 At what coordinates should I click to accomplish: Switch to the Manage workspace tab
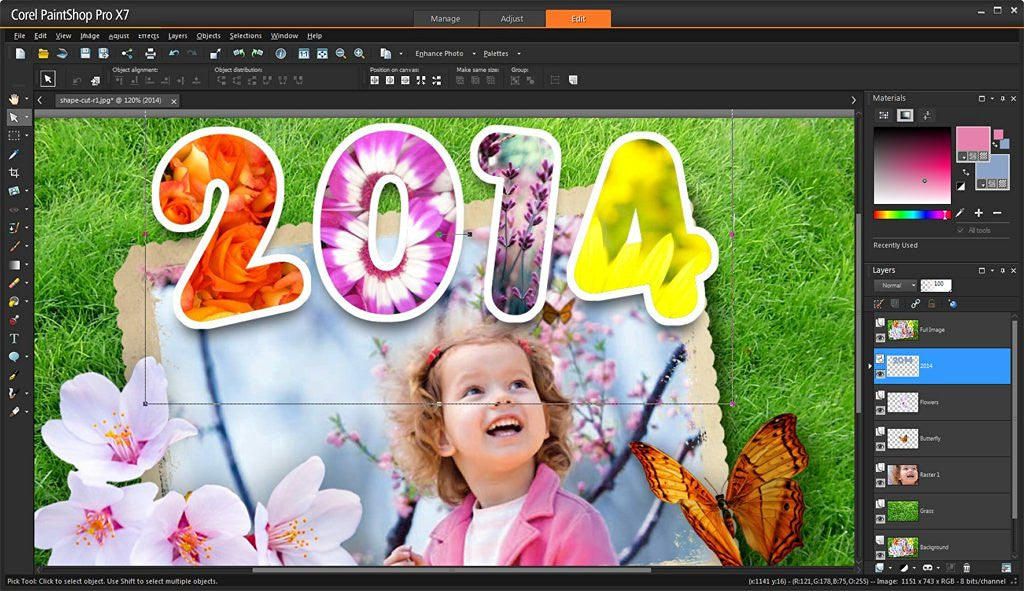pos(445,19)
